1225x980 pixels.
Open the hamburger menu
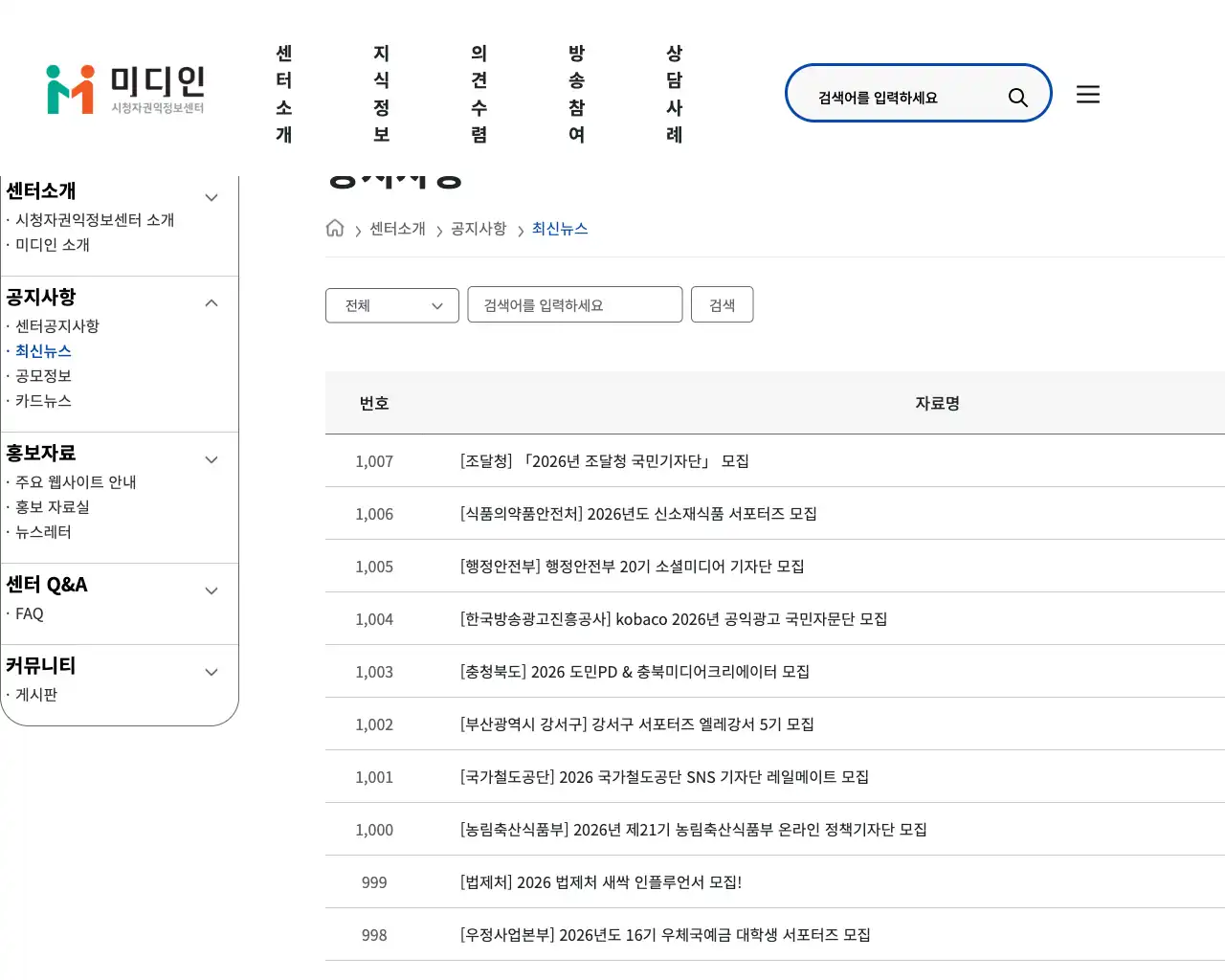coord(1088,94)
